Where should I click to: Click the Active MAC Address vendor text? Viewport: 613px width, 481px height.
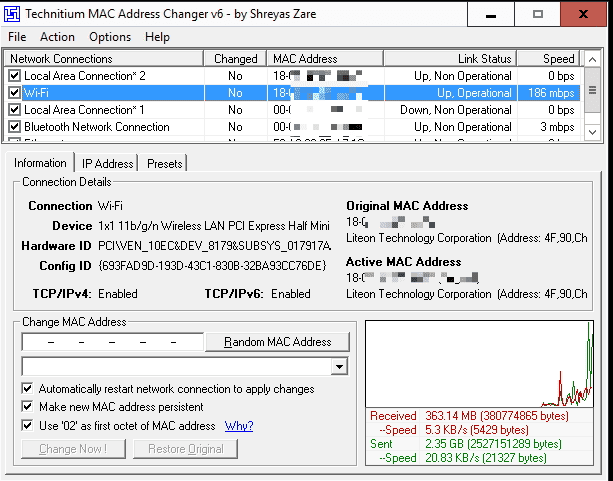467,294
